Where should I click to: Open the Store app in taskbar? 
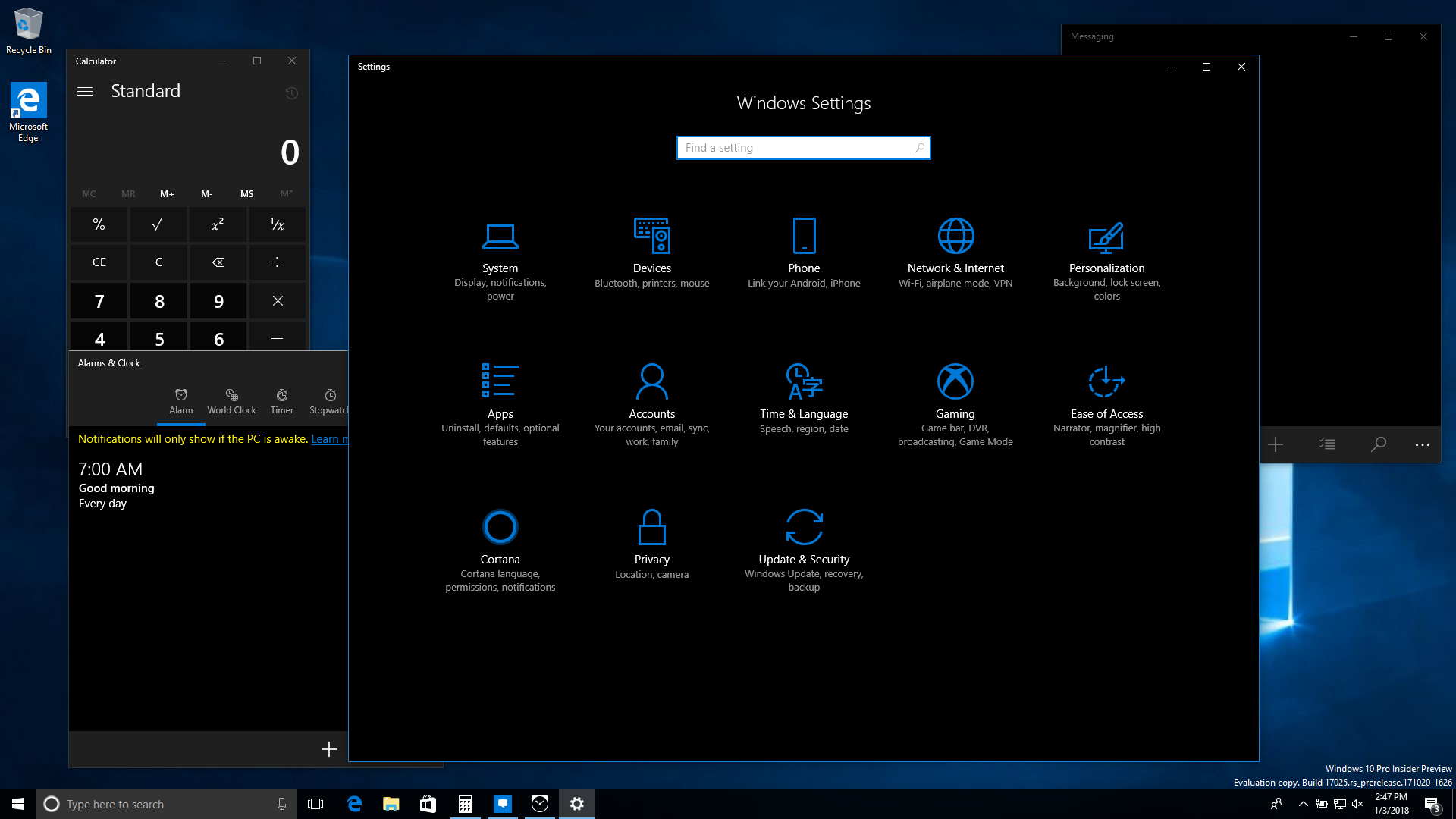(x=428, y=804)
